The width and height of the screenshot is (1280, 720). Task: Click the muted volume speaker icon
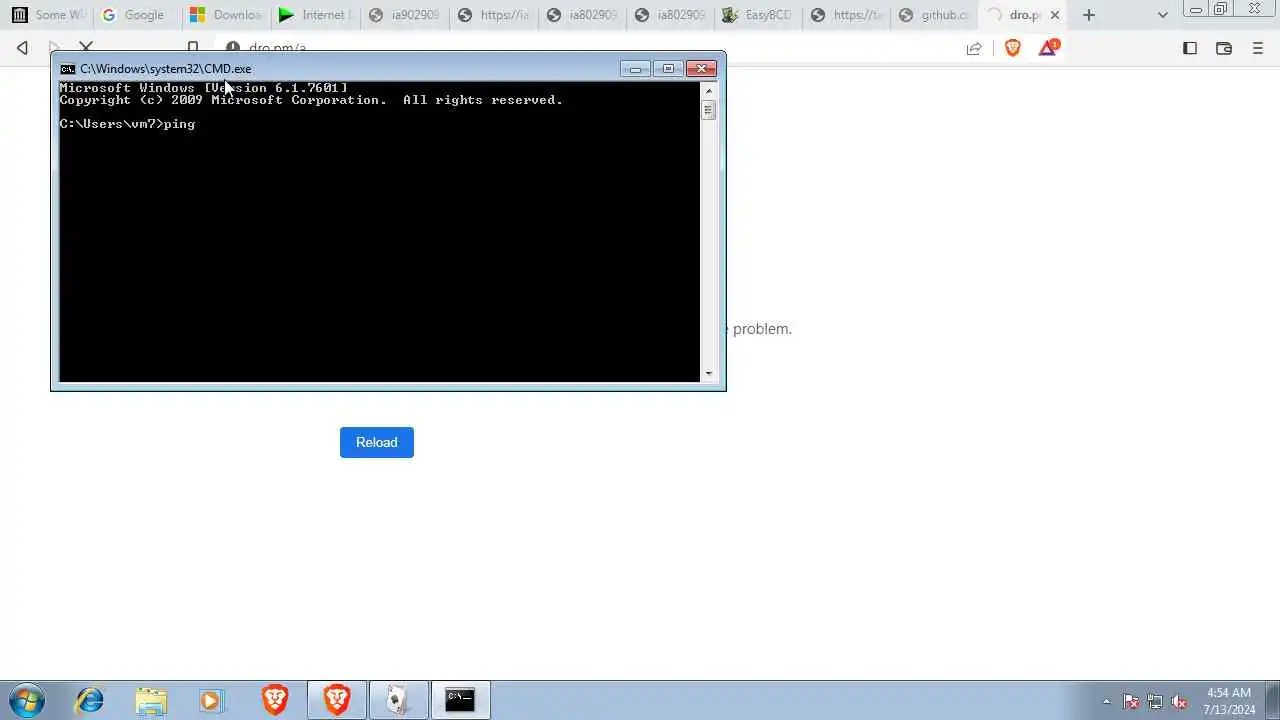point(1180,701)
